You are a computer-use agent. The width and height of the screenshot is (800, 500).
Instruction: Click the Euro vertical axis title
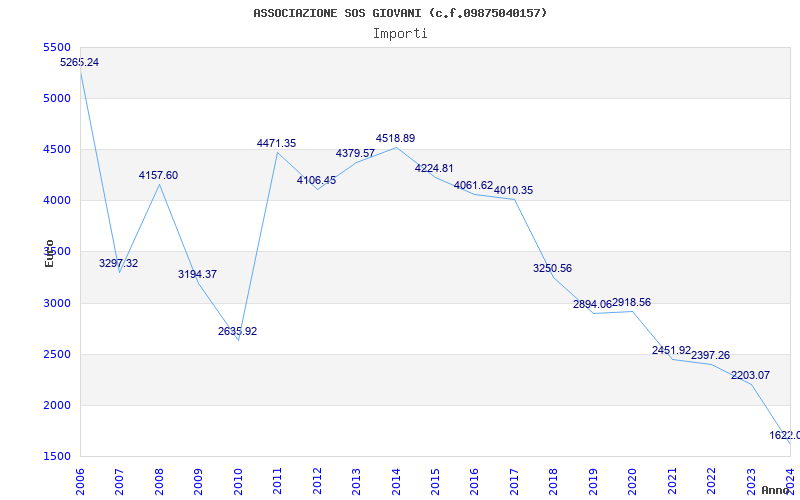point(49,253)
